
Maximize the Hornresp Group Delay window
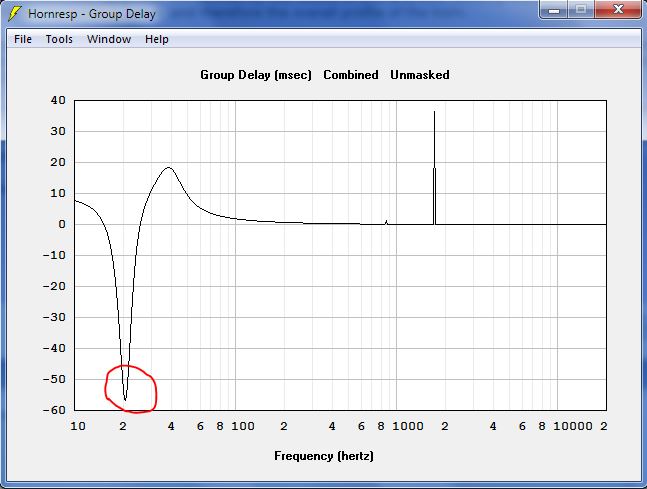[581, 10]
